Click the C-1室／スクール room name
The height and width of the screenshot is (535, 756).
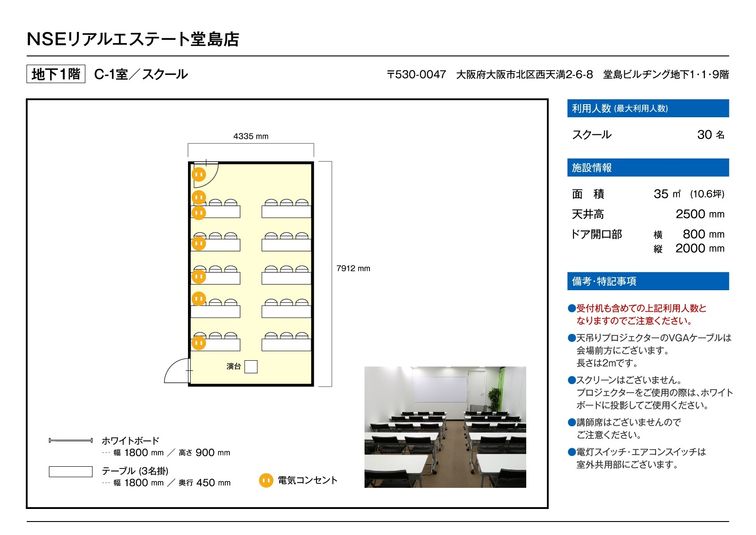pos(141,74)
